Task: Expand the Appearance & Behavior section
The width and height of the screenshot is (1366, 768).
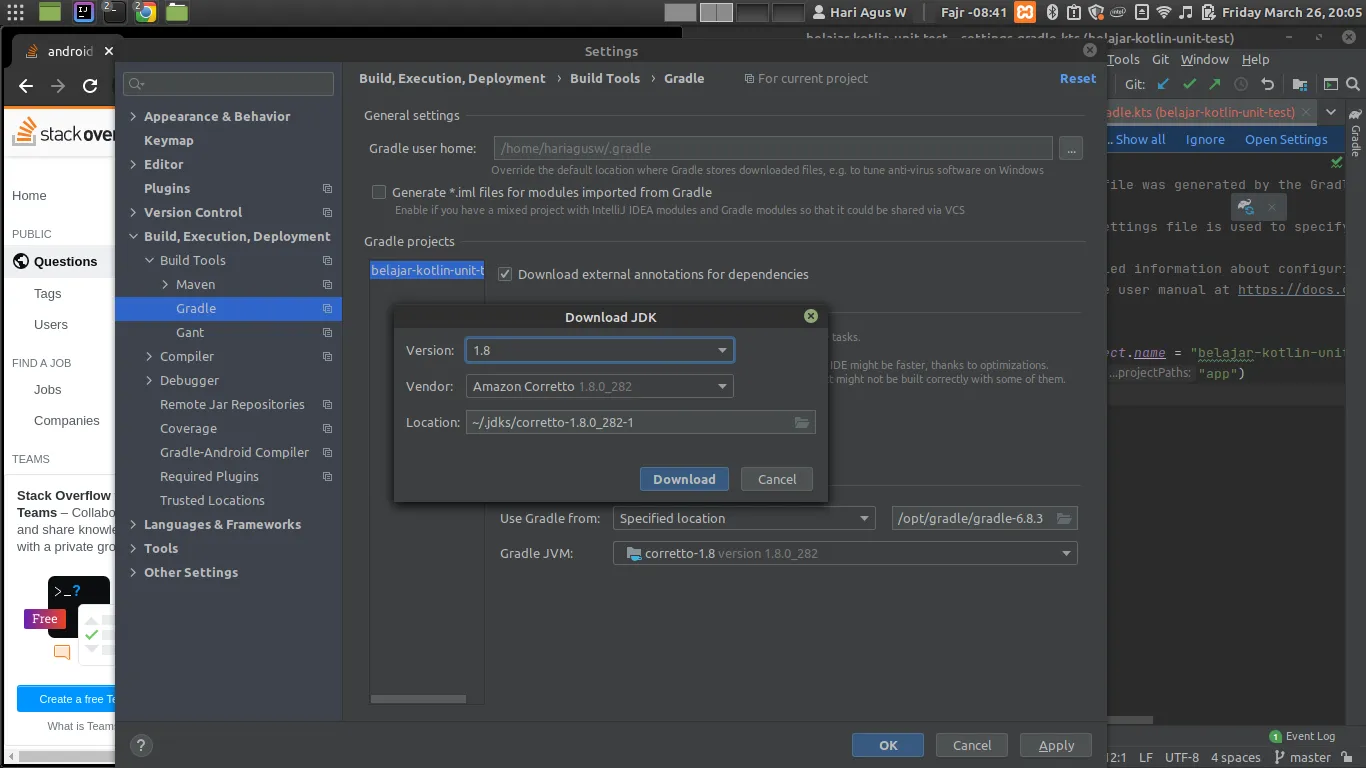Action: [133, 117]
